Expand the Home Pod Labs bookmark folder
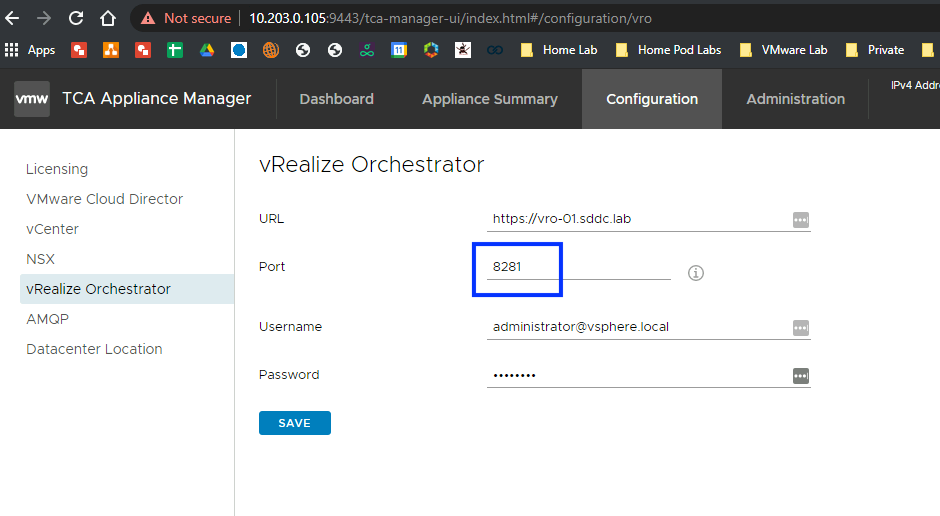This screenshot has width=940, height=516. (668, 50)
